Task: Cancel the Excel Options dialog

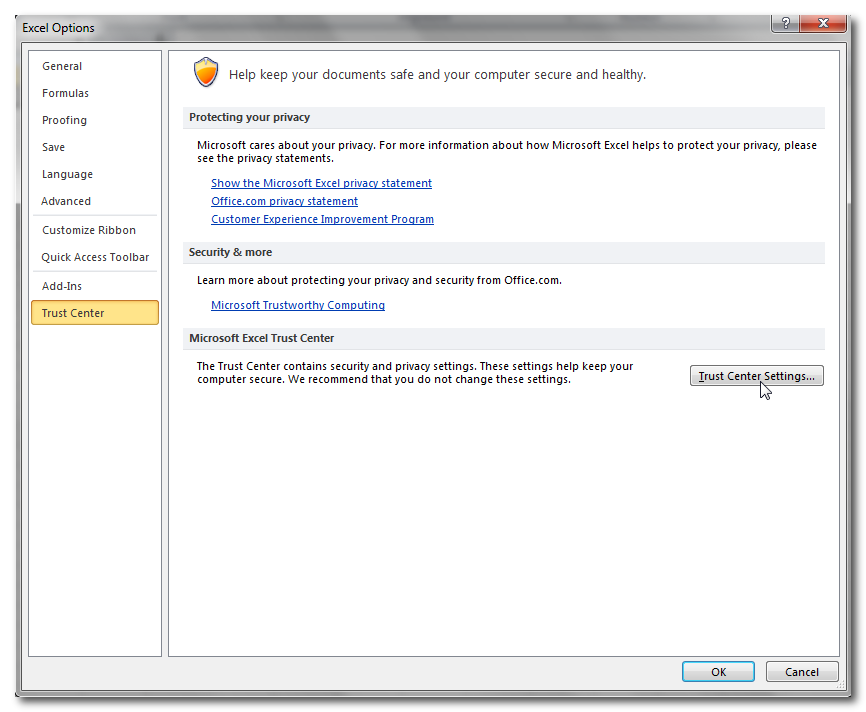Action: coord(802,671)
